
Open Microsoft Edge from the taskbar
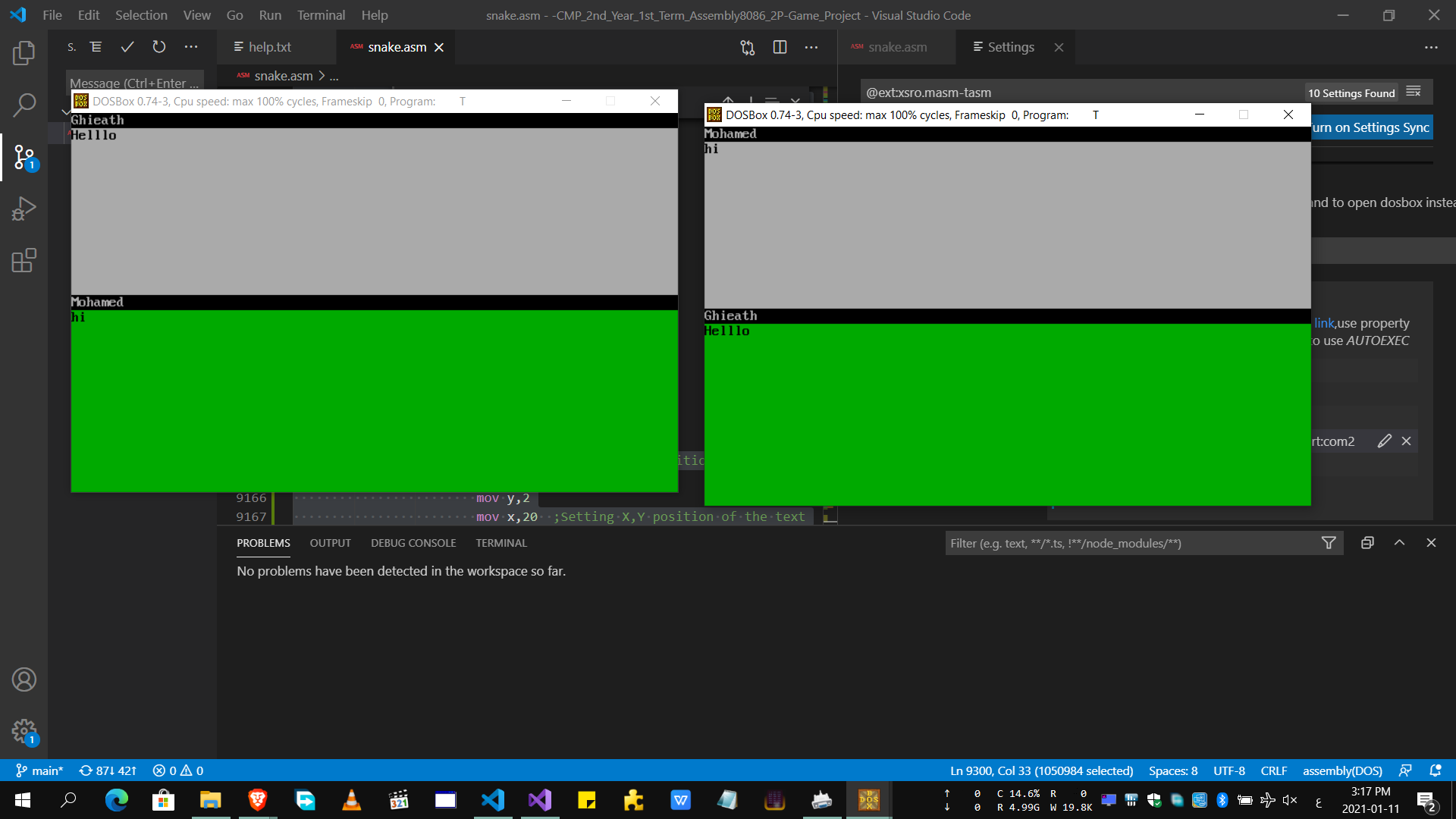pyautogui.click(x=116, y=800)
